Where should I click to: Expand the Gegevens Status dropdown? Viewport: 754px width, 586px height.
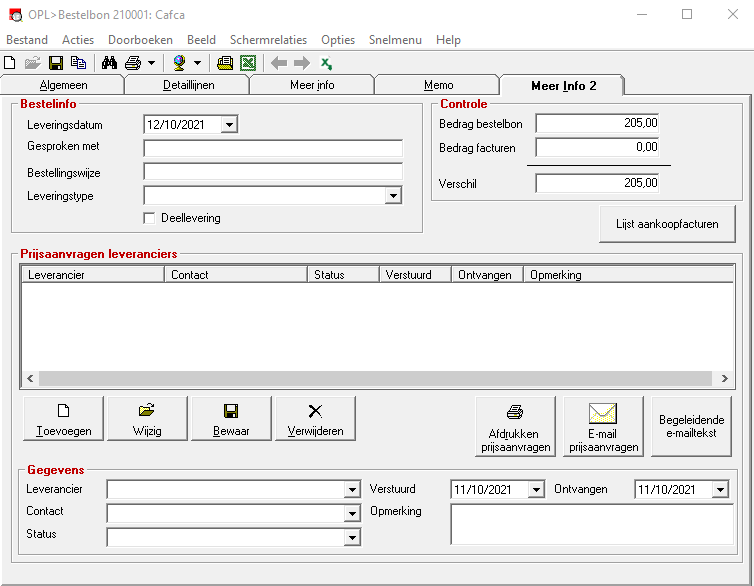[x=352, y=537]
